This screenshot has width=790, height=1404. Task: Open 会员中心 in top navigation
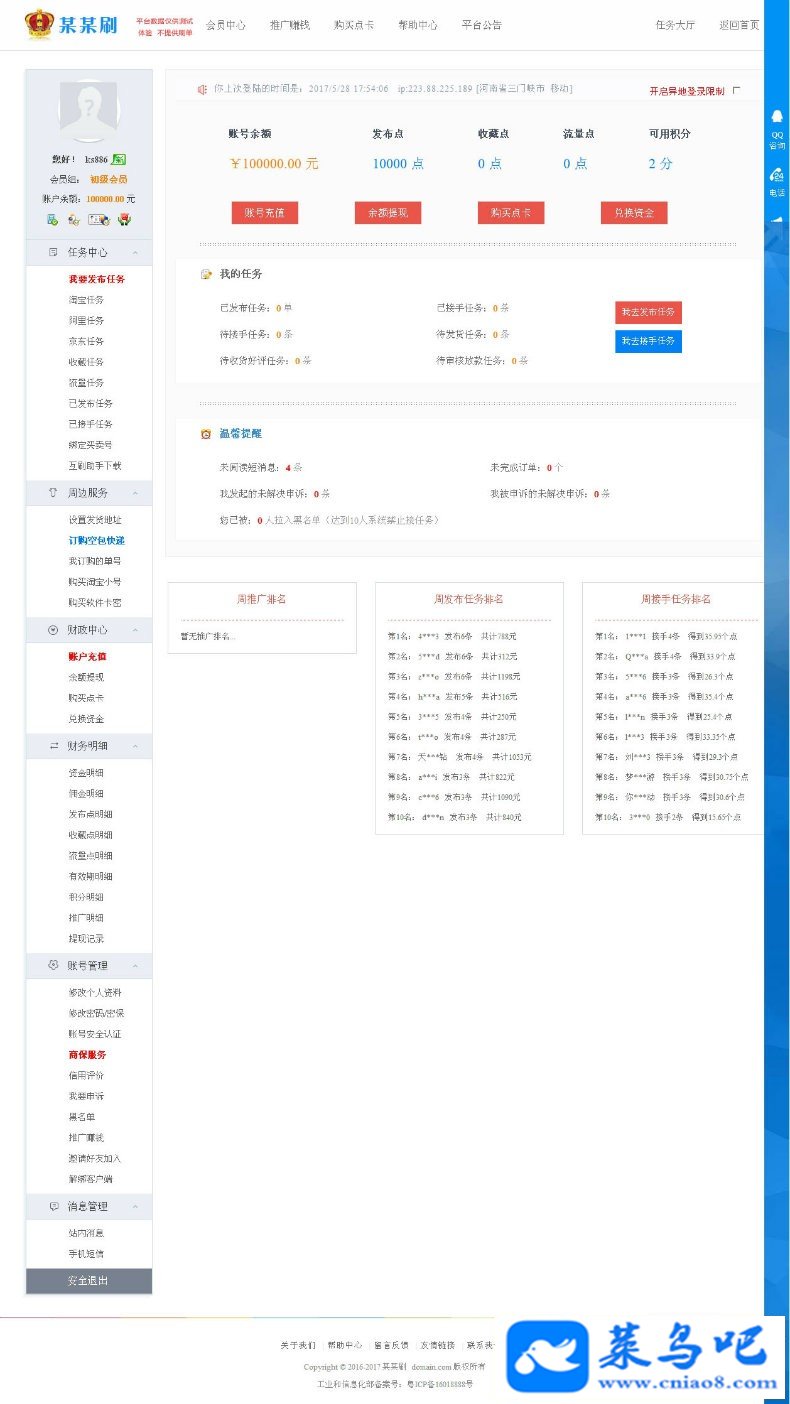(x=226, y=25)
